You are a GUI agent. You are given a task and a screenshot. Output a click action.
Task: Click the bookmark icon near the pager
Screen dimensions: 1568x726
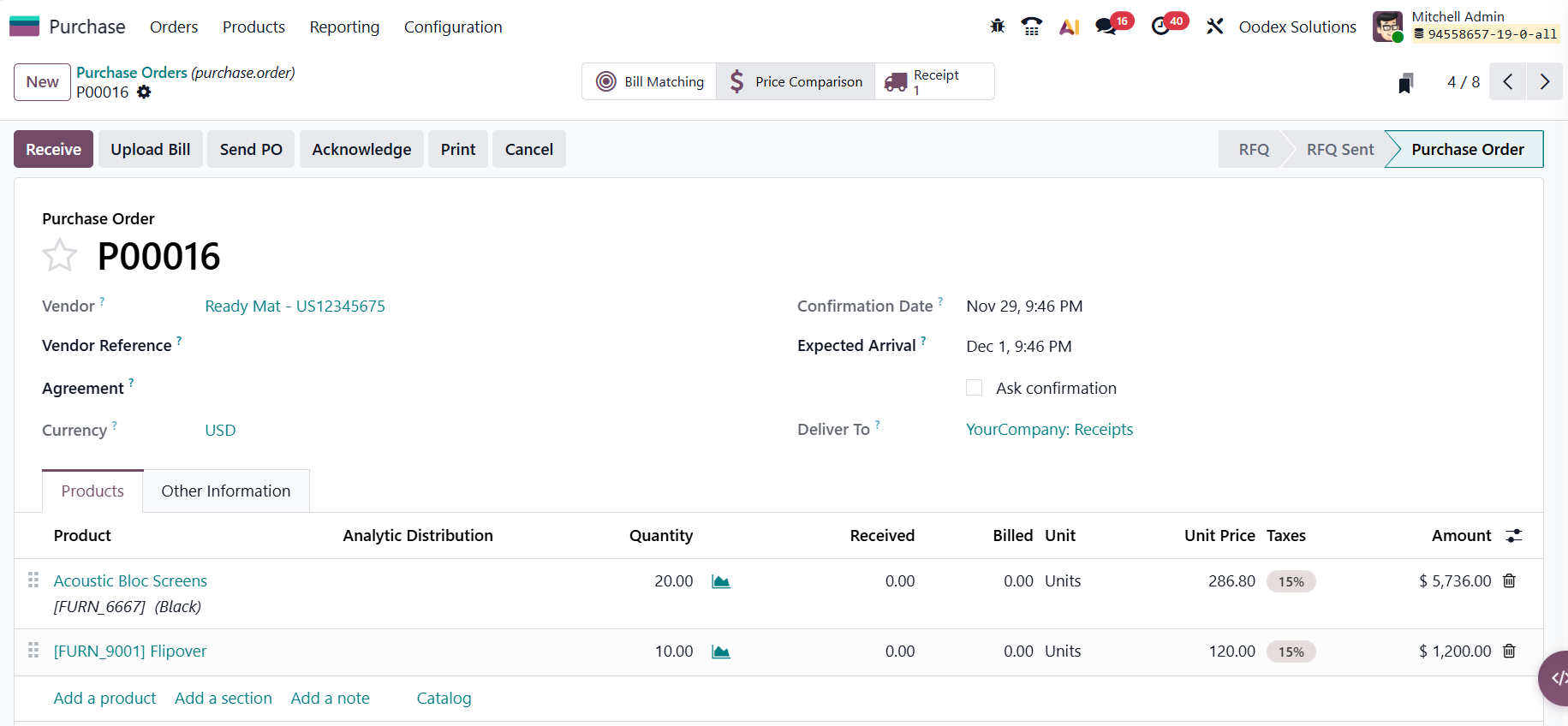tap(1405, 83)
